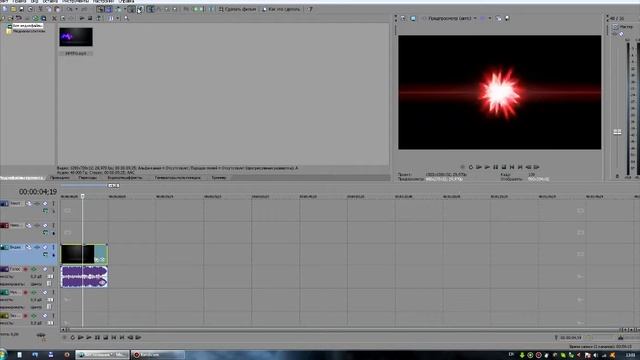Click the Redo icon in main toolbar
The image size is (640, 360).
(84, 9)
